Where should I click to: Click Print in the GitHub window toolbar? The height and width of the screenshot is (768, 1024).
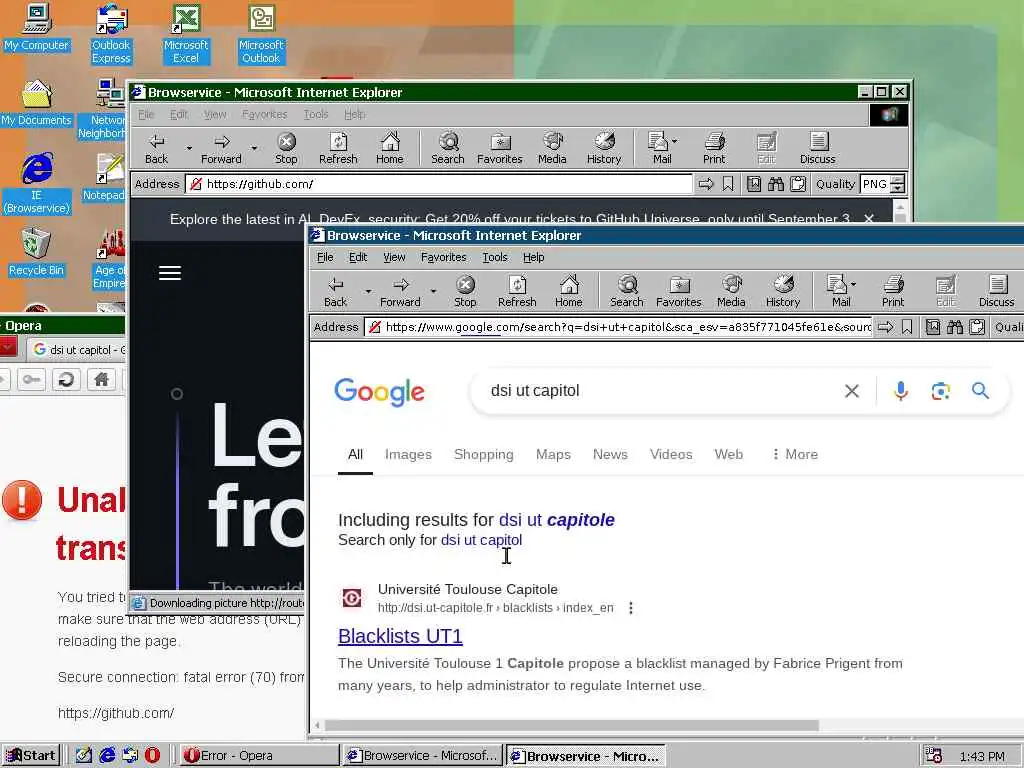point(714,148)
